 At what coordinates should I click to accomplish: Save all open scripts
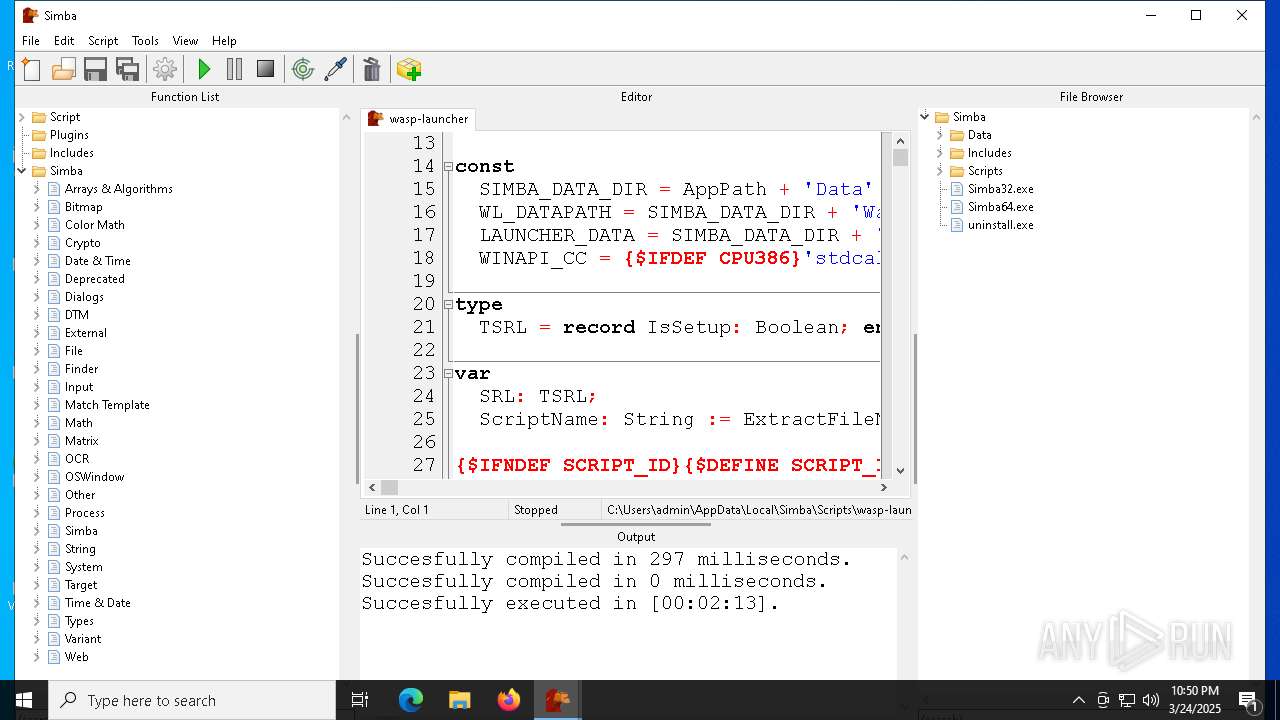128,69
